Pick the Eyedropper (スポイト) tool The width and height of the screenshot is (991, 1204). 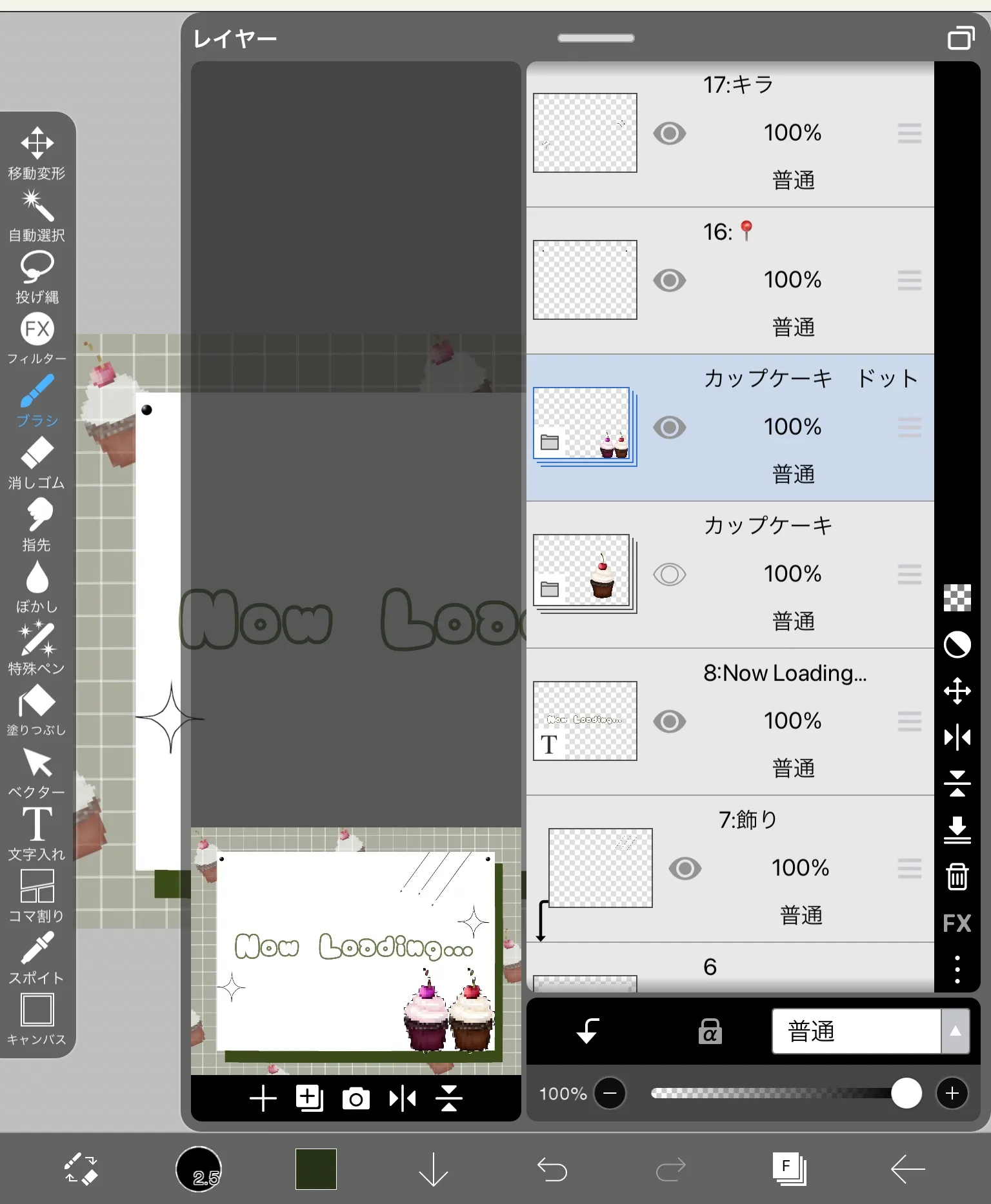[x=37, y=956]
